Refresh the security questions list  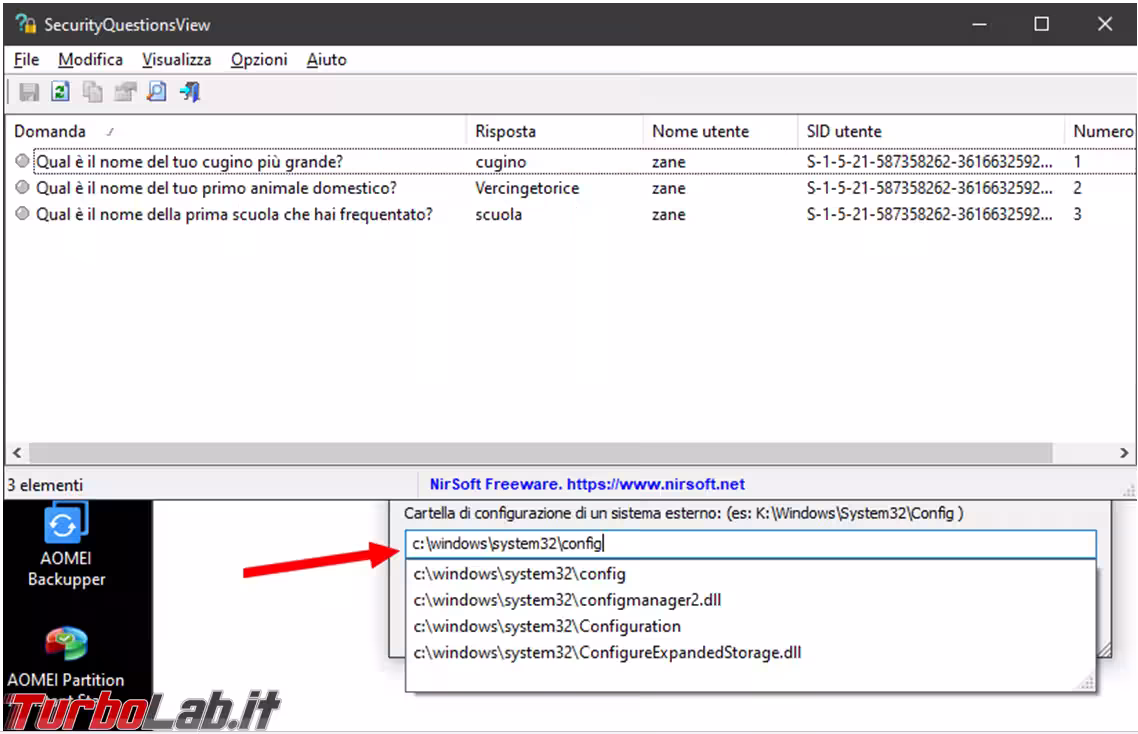(x=60, y=92)
